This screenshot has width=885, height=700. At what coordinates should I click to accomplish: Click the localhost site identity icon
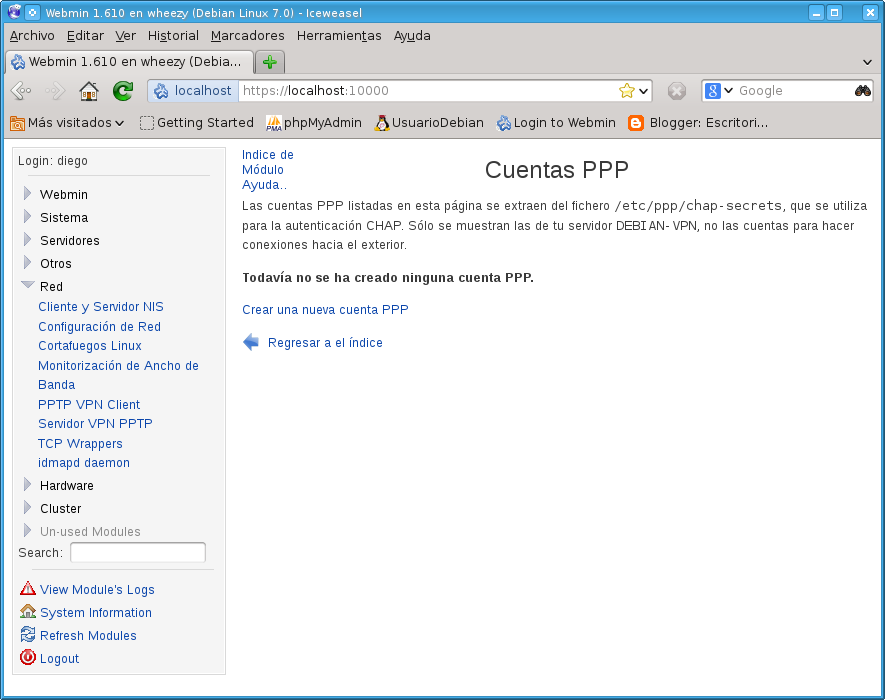coord(161,91)
